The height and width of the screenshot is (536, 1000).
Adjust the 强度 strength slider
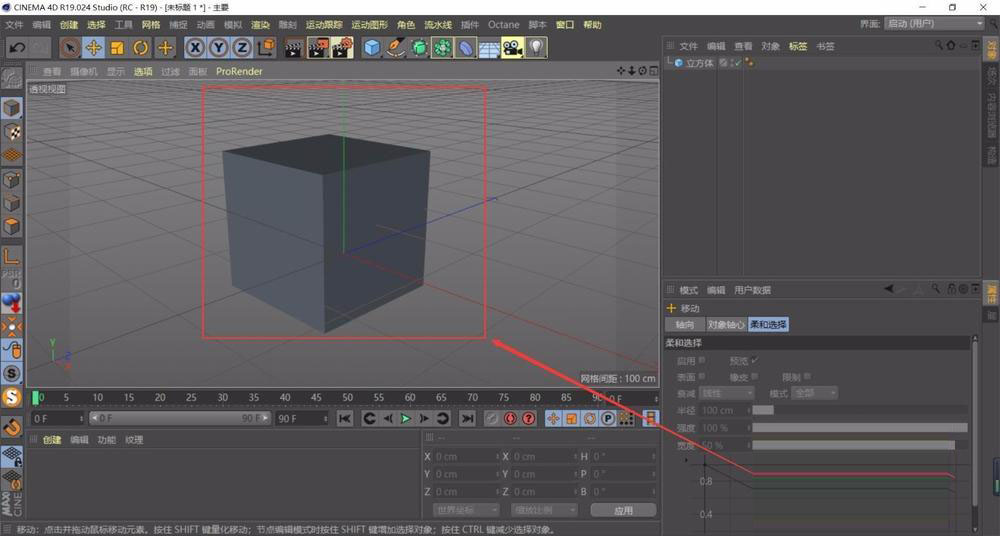[860, 428]
